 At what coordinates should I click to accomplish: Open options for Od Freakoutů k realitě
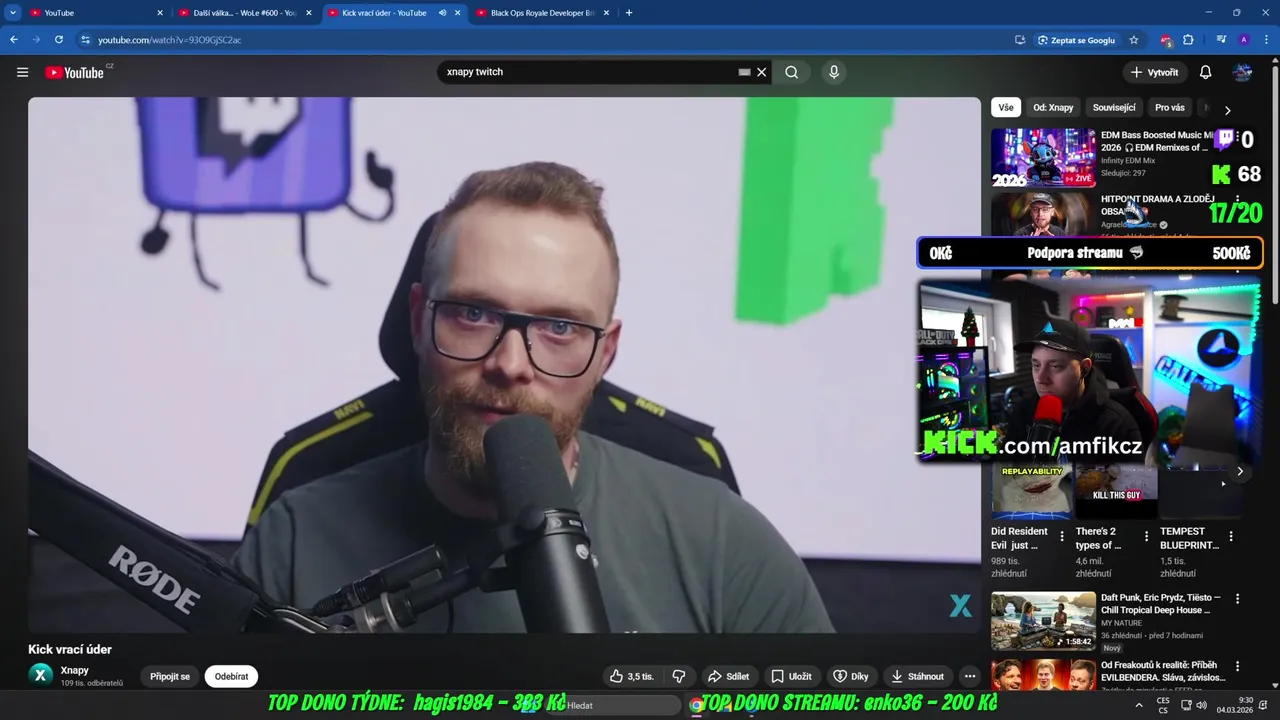[1237, 666]
